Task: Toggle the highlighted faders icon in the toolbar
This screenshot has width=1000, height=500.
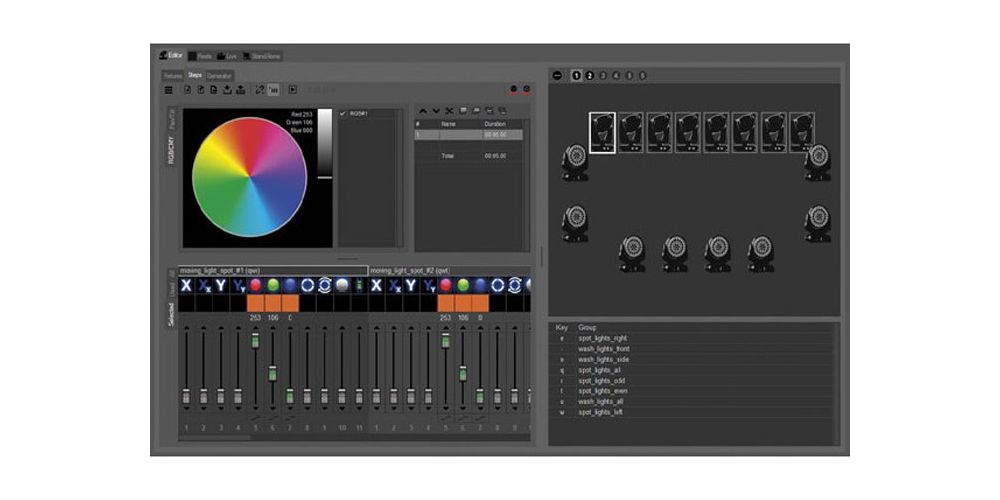Action: pos(273,90)
